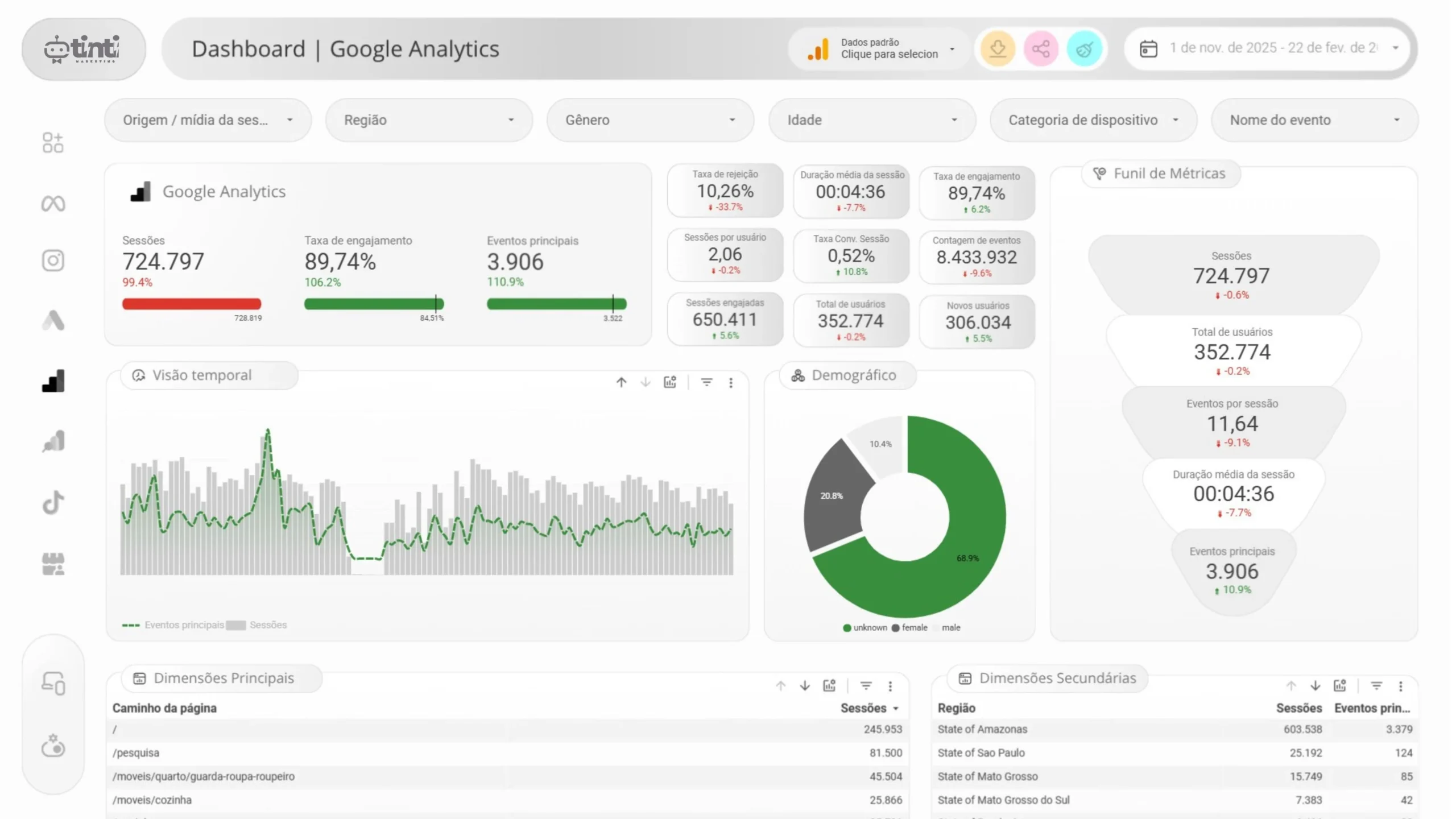Open the overview dashboard icon in sidebar

(x=53, y=142)
